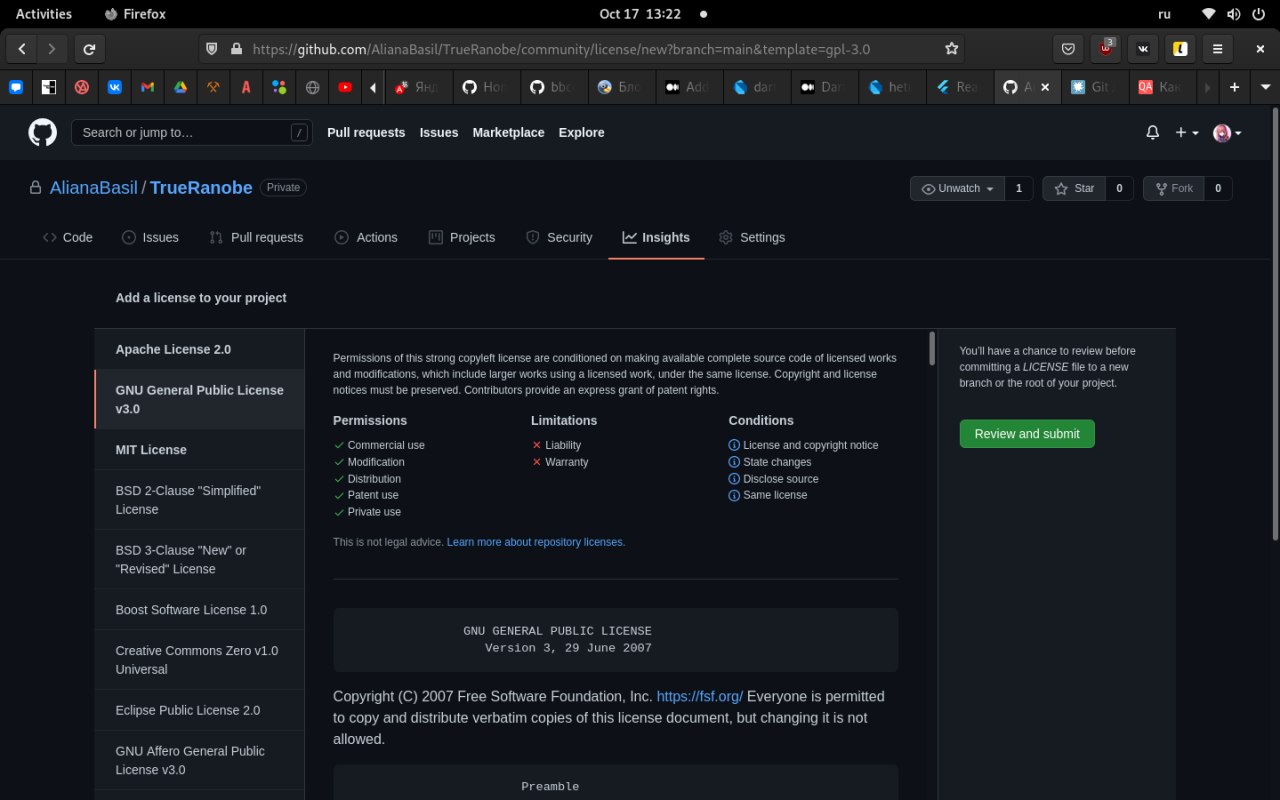Open the pinned crossed pickaxes tab
This screenshot has height=800, width=1280.
(213, 87)
